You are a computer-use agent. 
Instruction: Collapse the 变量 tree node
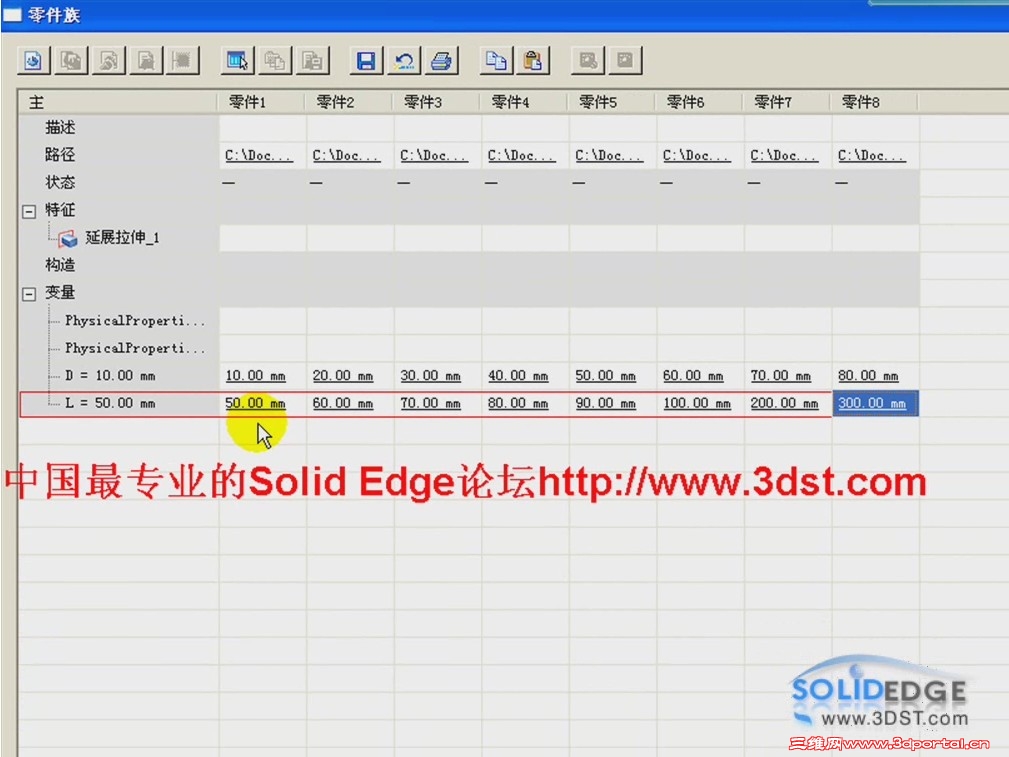pyautogui.click(x=28, y=294)
